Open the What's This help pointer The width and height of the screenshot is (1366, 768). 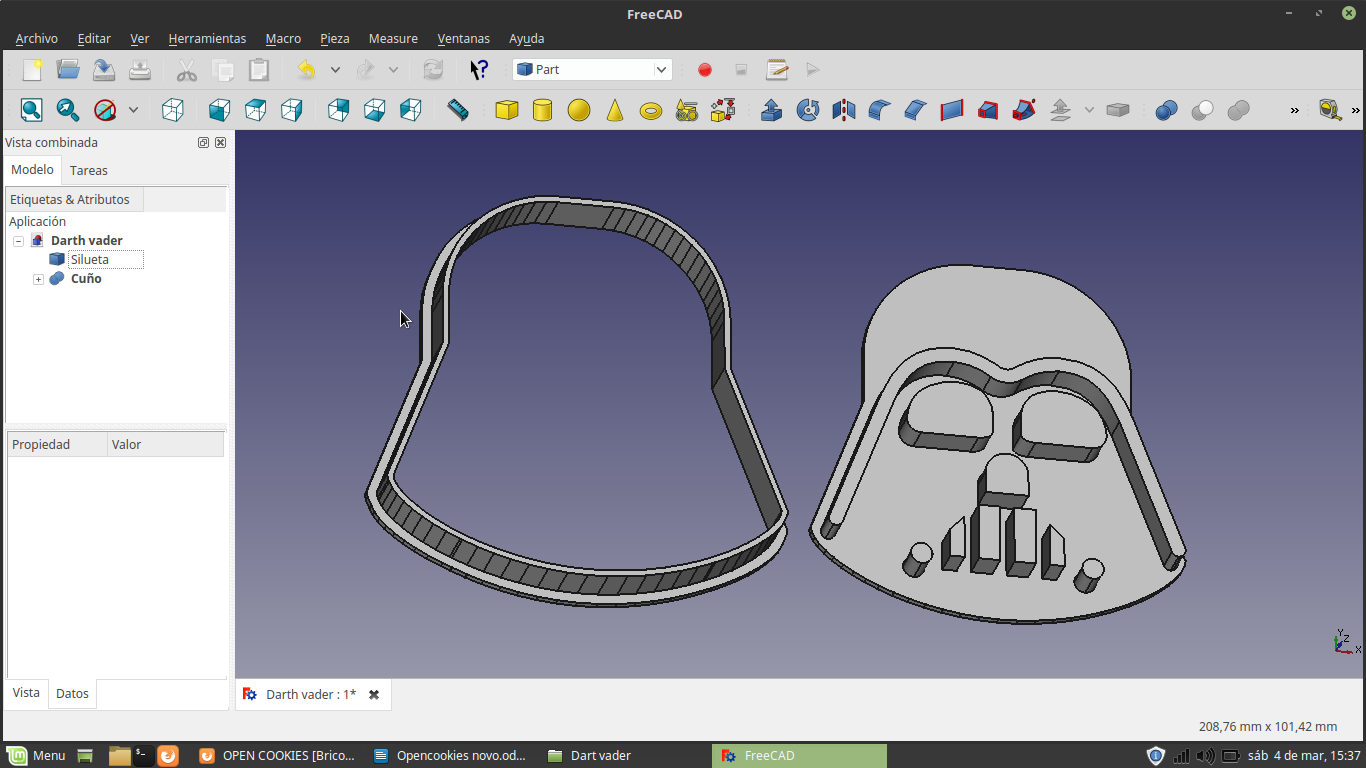pyautogui.click(x=479, y=70)
